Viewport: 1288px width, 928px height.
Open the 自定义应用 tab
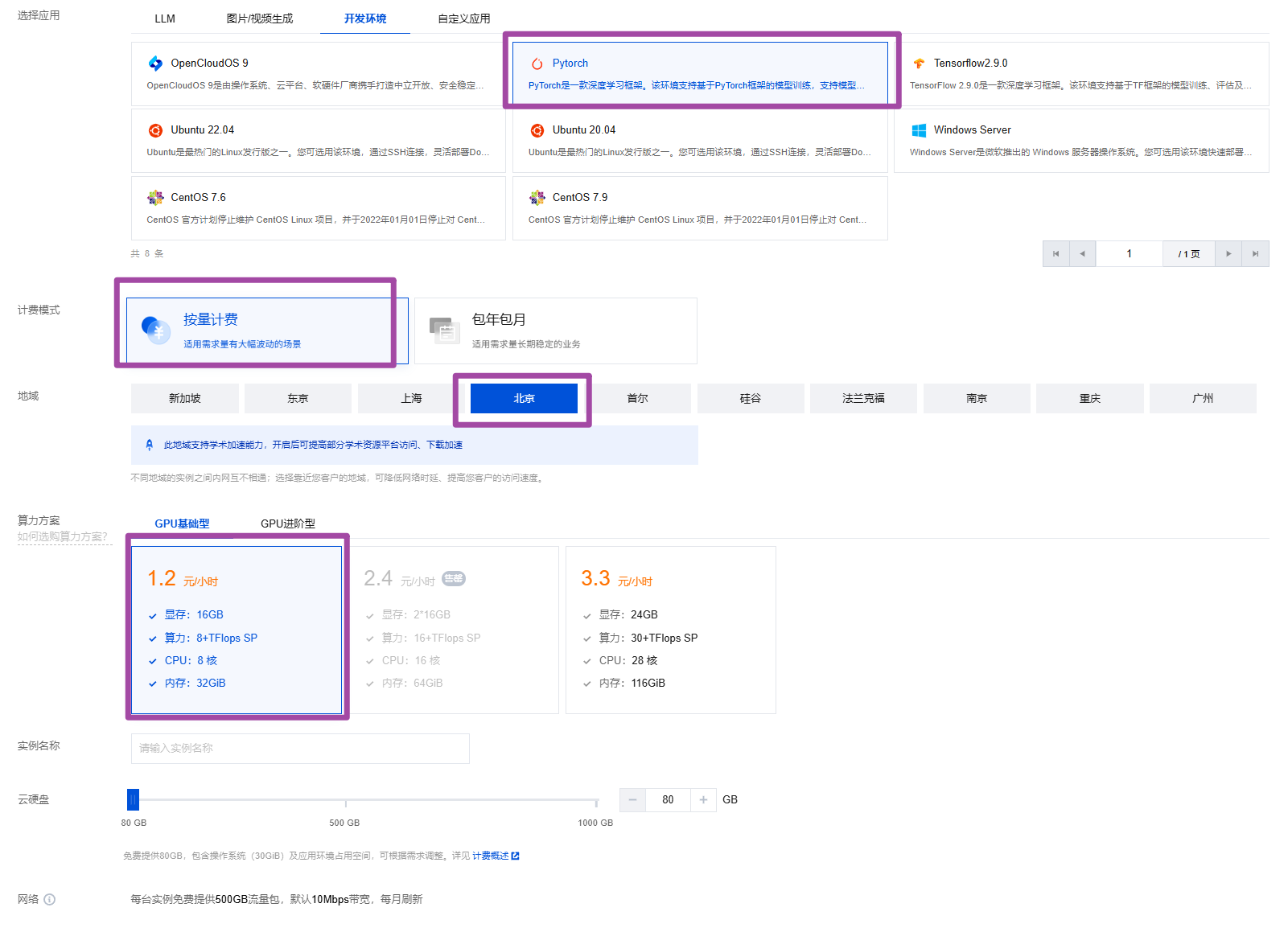(x=464, y=18)
